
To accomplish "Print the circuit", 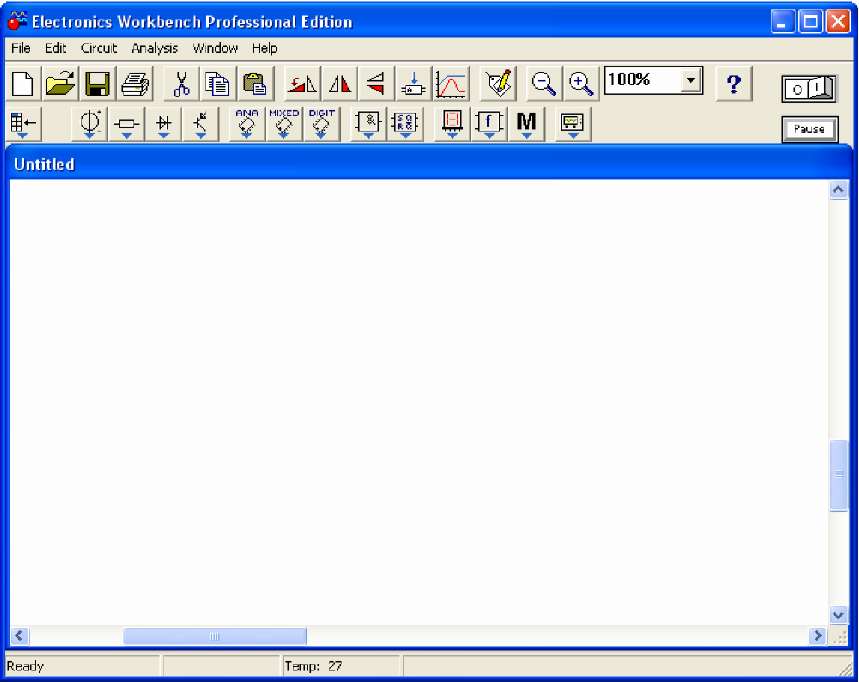I will coord(135,84).
